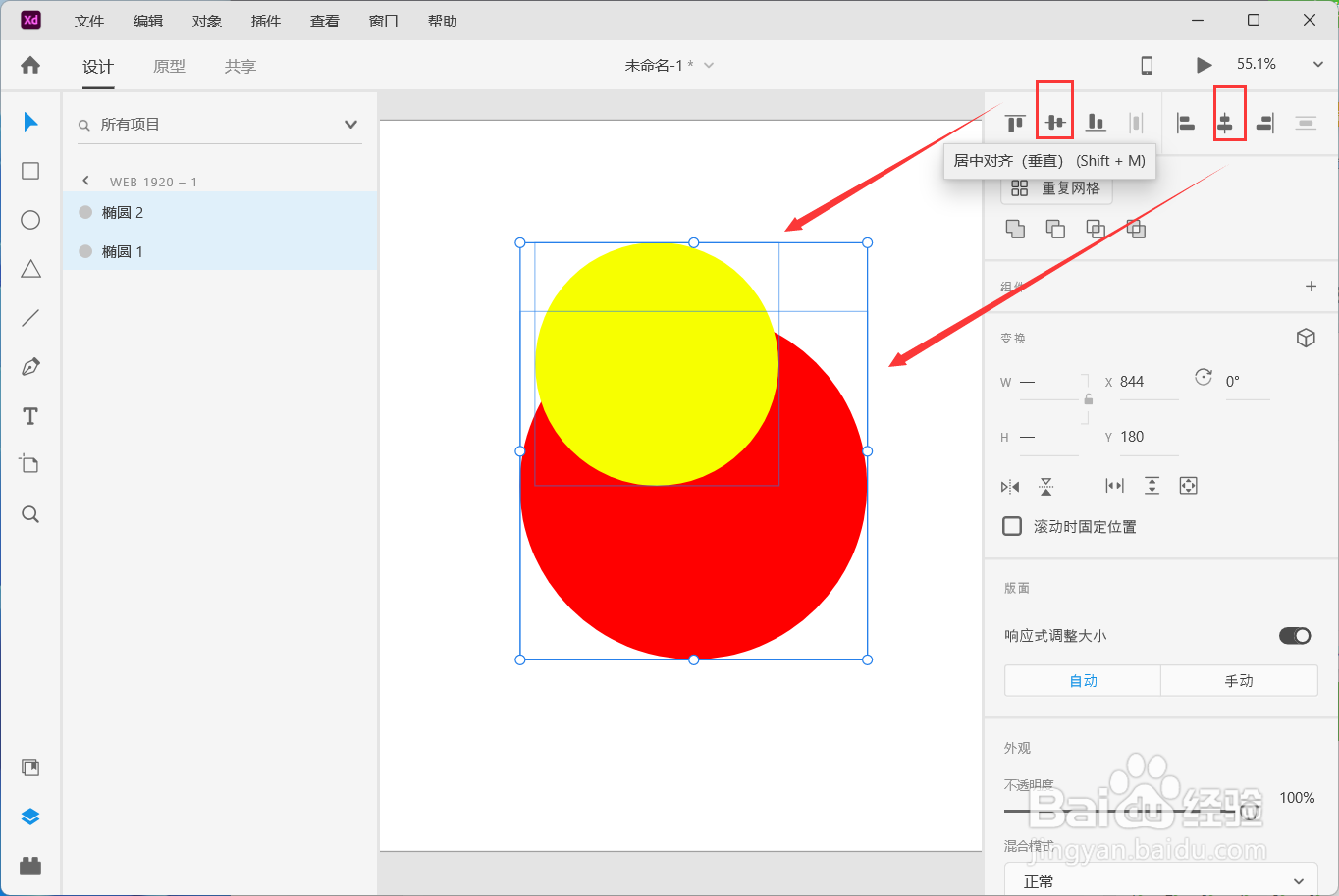The image size is (1339, 896).
Task: Open the 编辑 menu
Action: [148, 21]
